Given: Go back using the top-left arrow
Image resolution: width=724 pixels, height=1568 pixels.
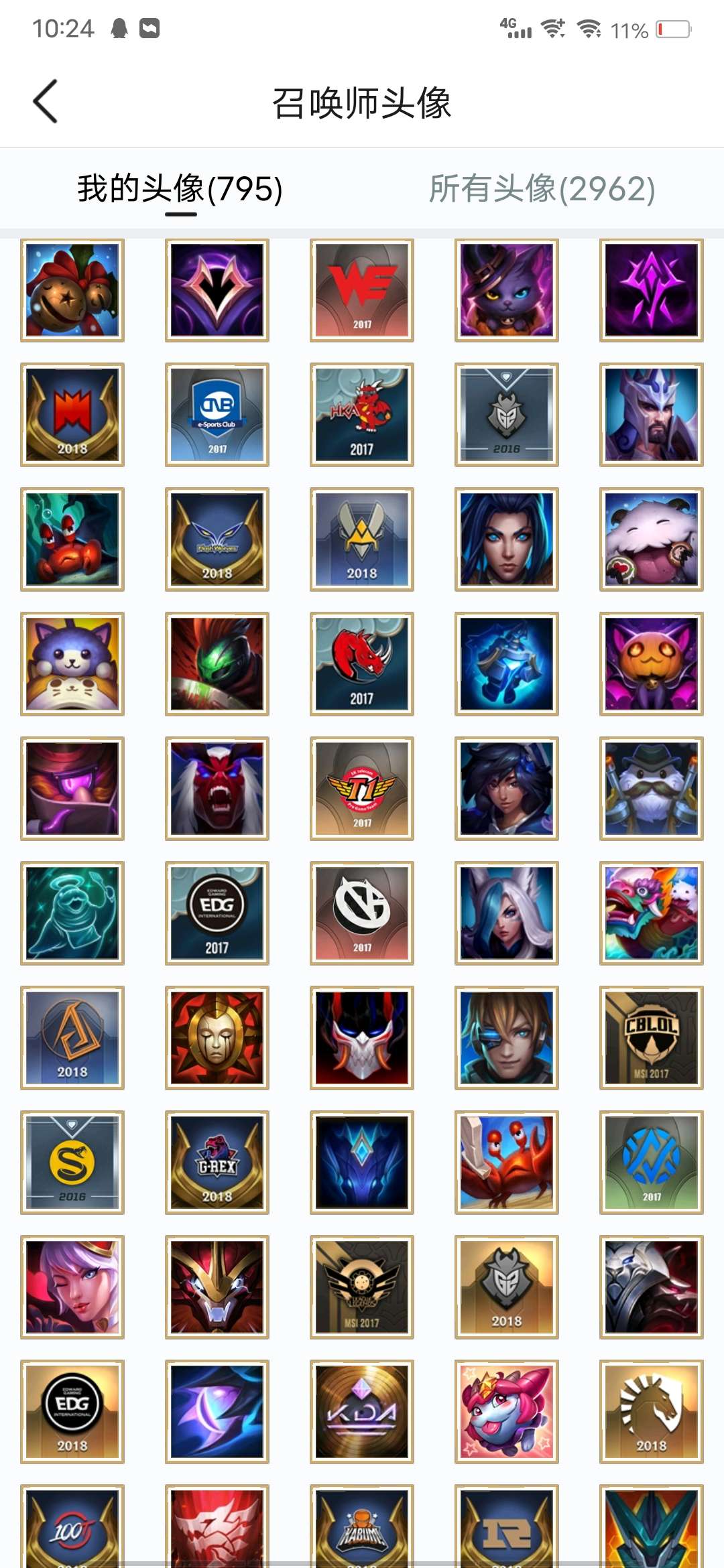Looking at the screenshot, I should (x=45, y=102).
